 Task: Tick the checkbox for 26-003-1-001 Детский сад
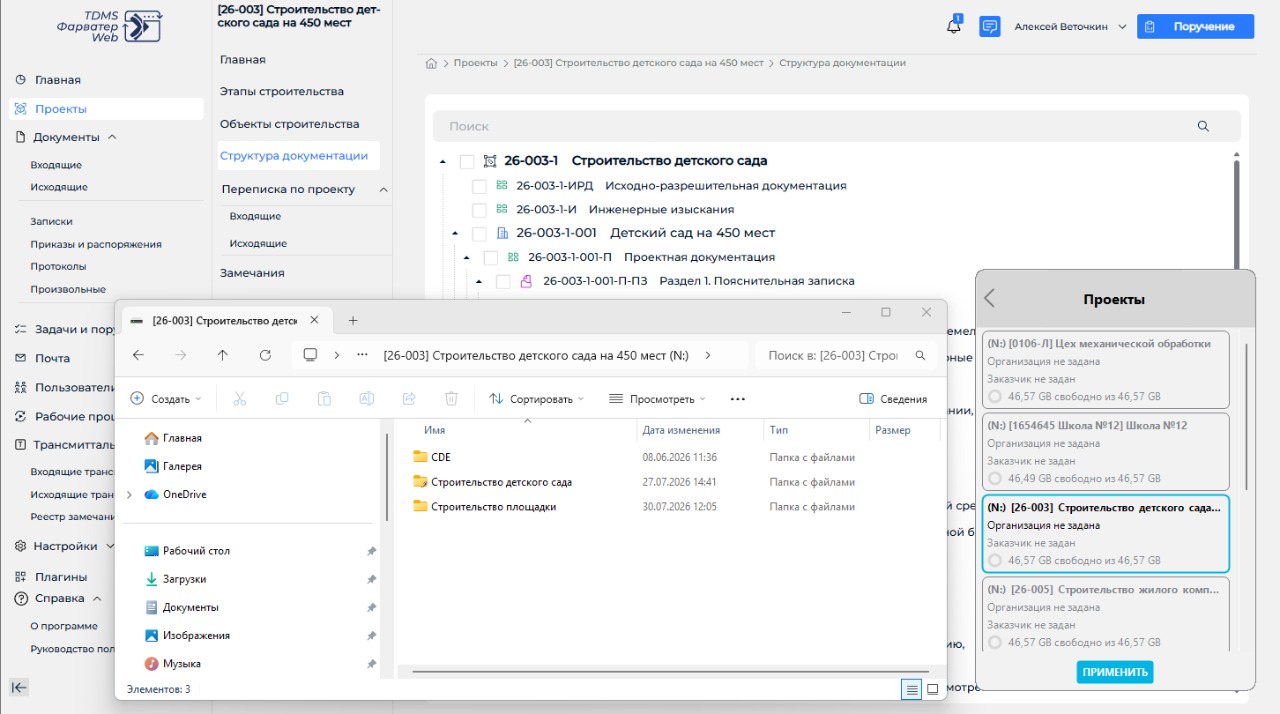pos(479,233)
